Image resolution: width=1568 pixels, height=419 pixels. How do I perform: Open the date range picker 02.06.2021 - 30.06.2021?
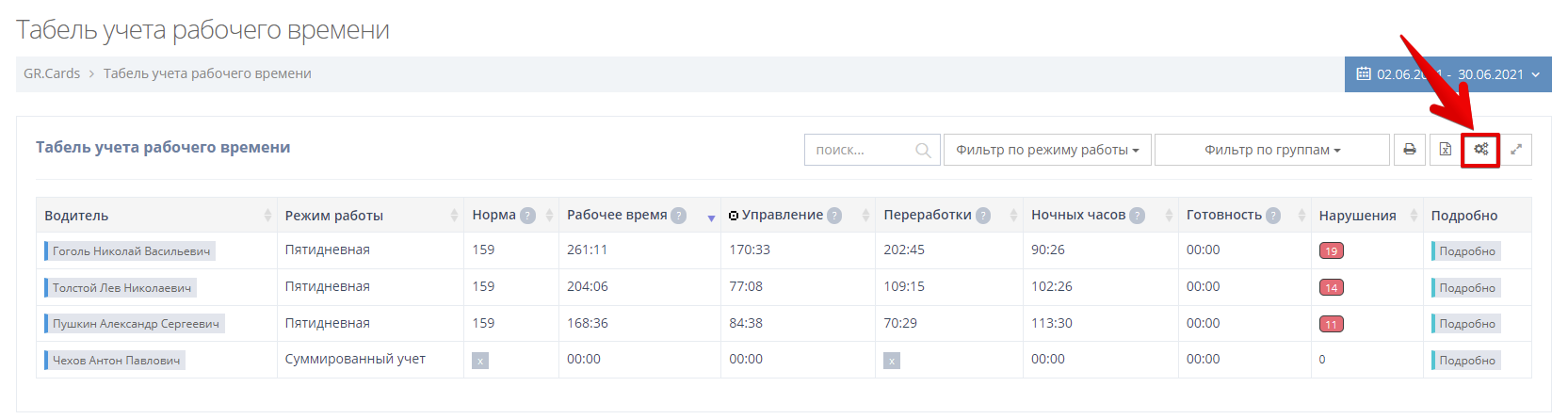[x=1447, y=74]
